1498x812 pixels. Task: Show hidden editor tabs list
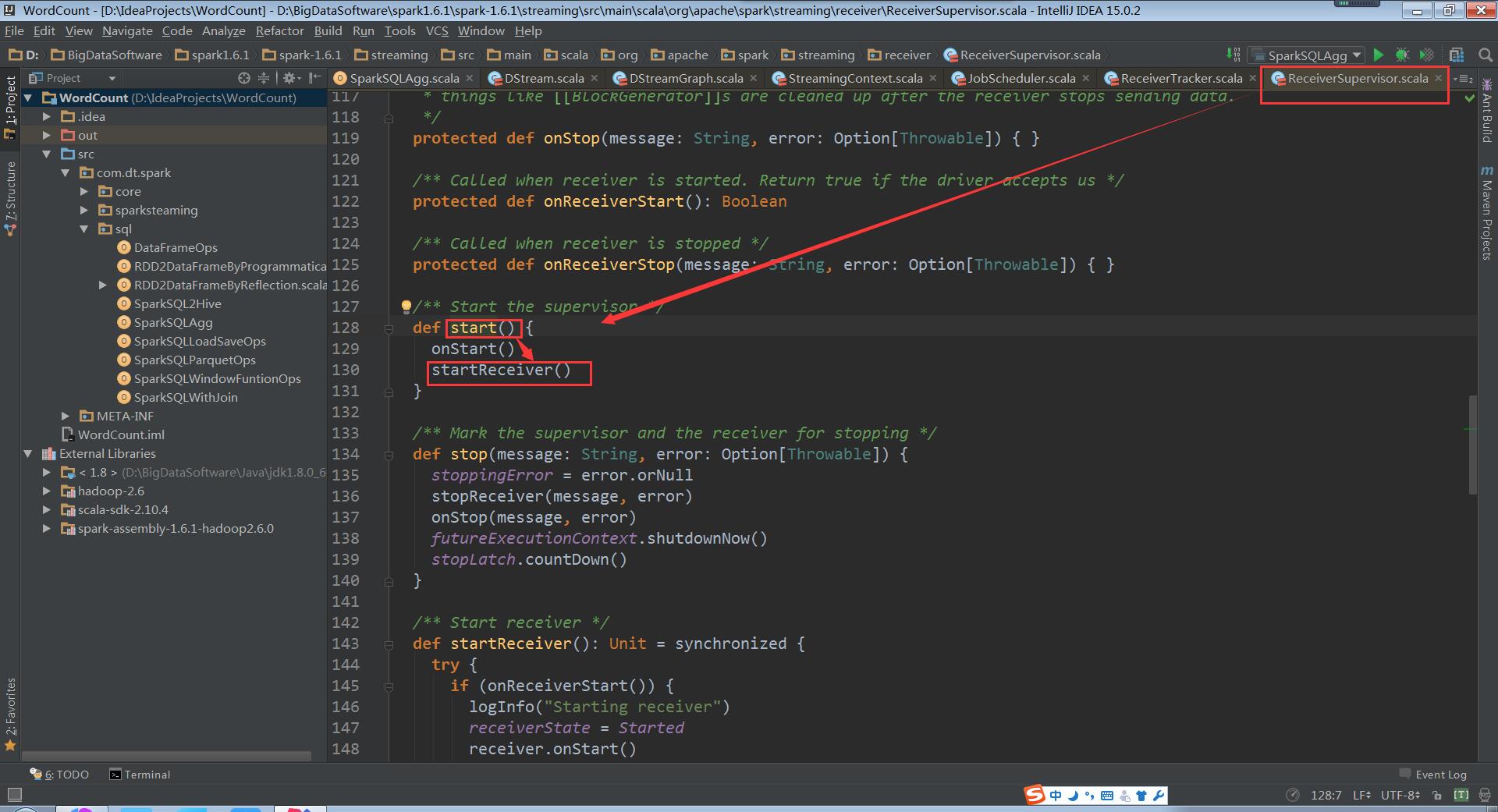[1462, 78]
